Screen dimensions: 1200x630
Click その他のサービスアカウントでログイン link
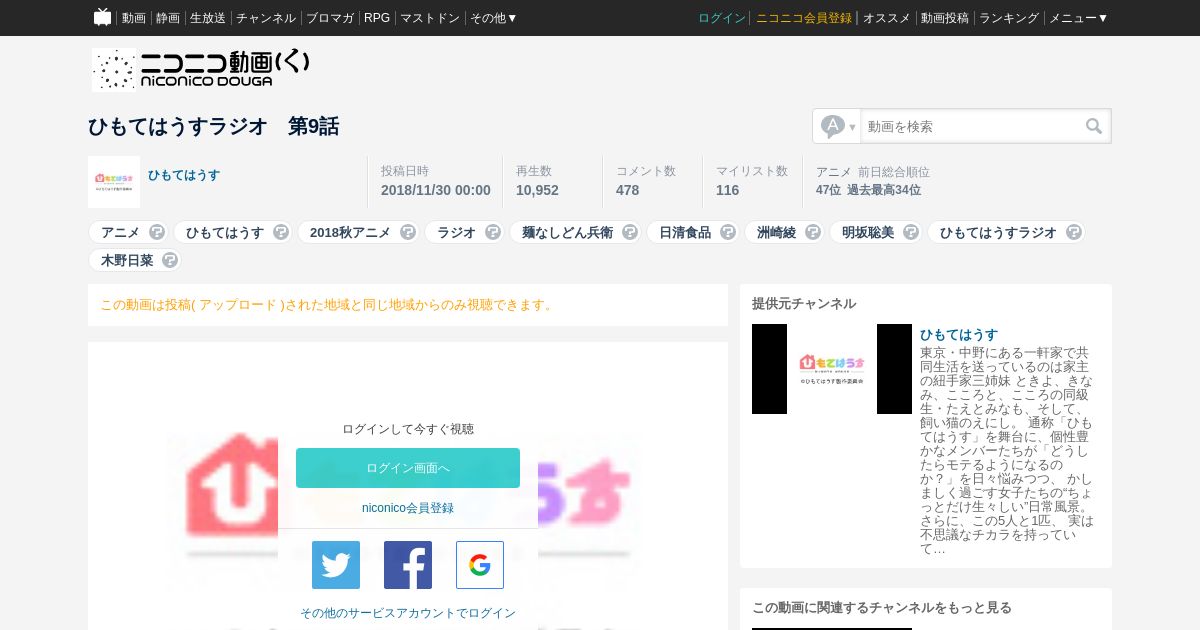(x=408, y=613)
